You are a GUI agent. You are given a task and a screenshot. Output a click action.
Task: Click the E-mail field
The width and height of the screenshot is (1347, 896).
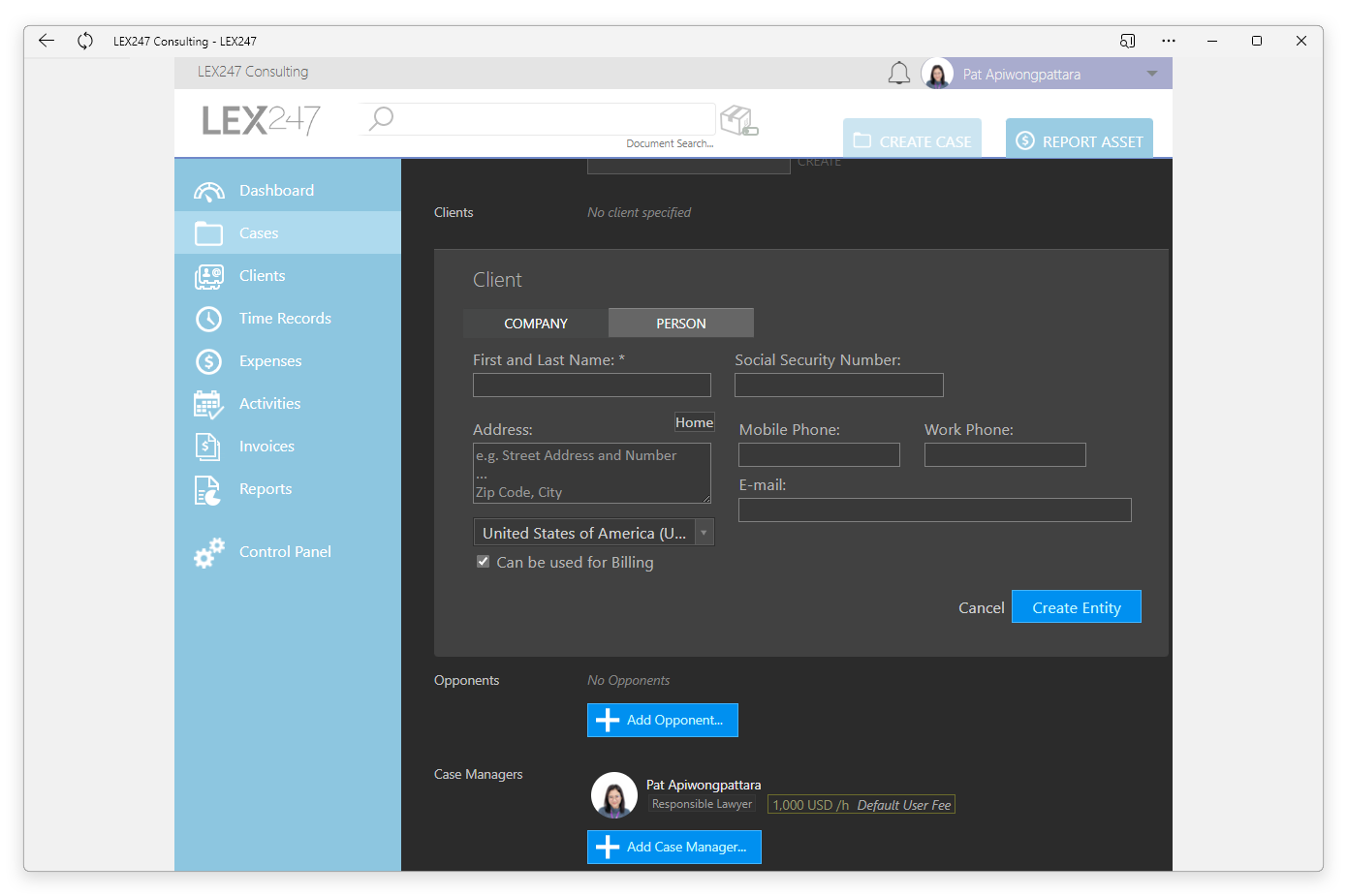(x=935, y=510)
